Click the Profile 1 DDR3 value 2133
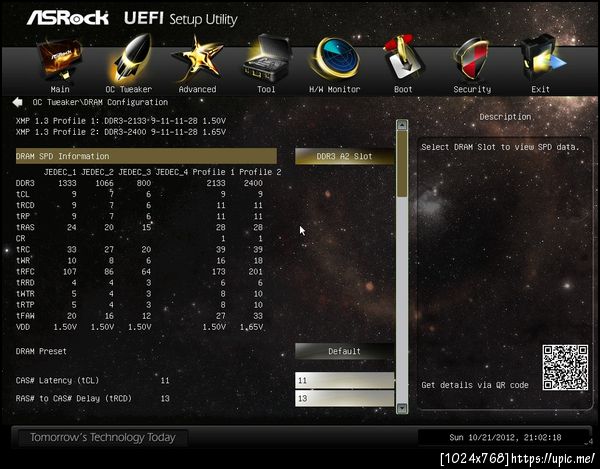Screen dimensions: 600x469 [x=216, y=183]
